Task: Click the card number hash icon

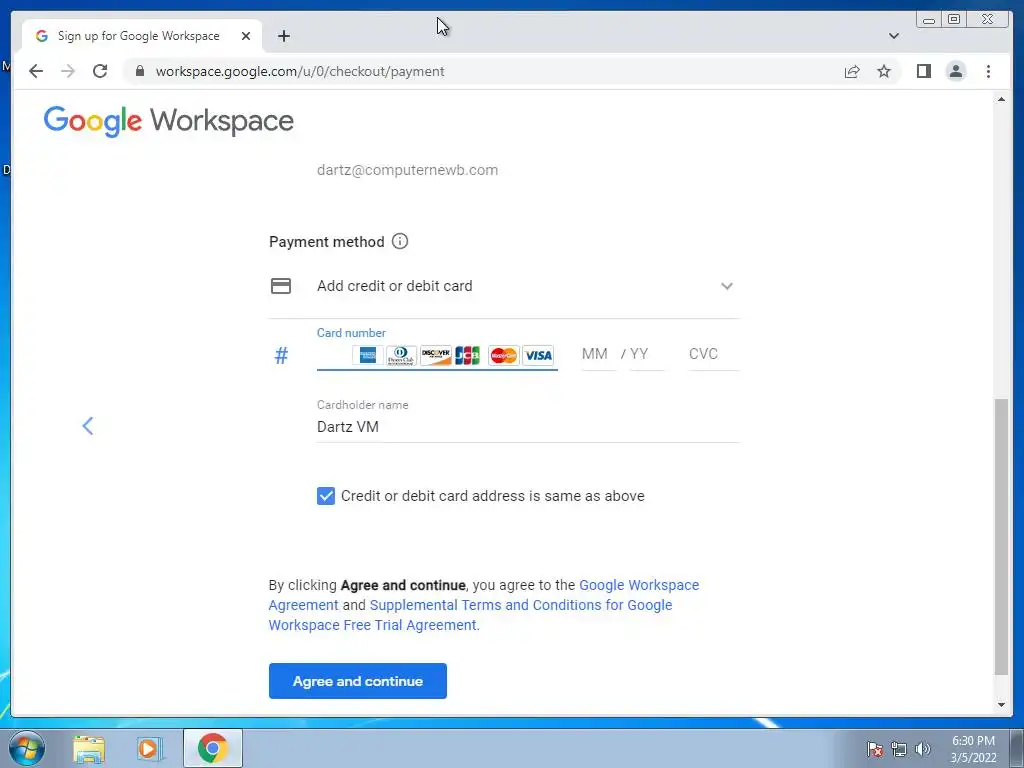Action: tap(281, 355)
